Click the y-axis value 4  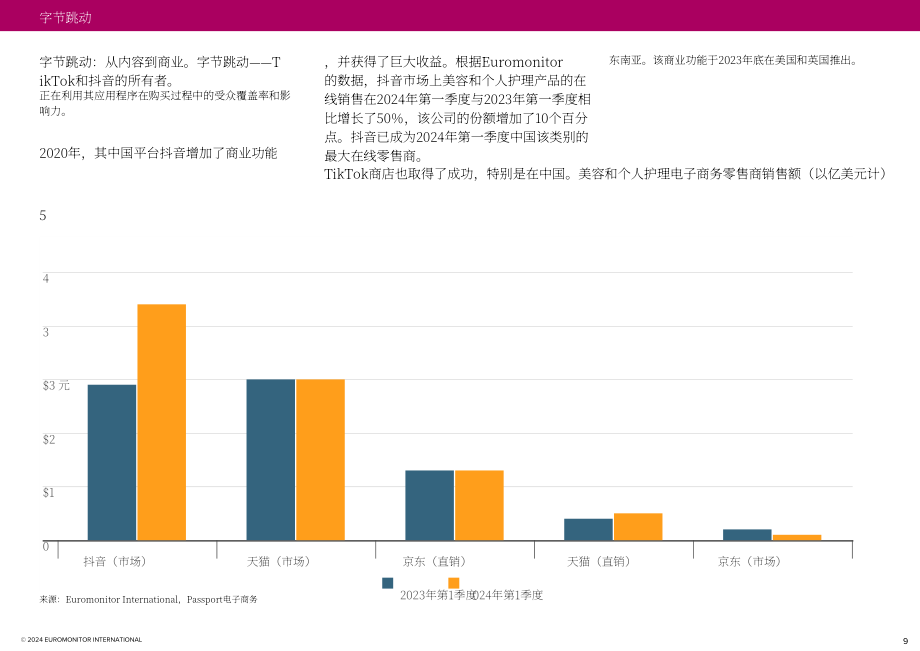(x=46, y=279)
